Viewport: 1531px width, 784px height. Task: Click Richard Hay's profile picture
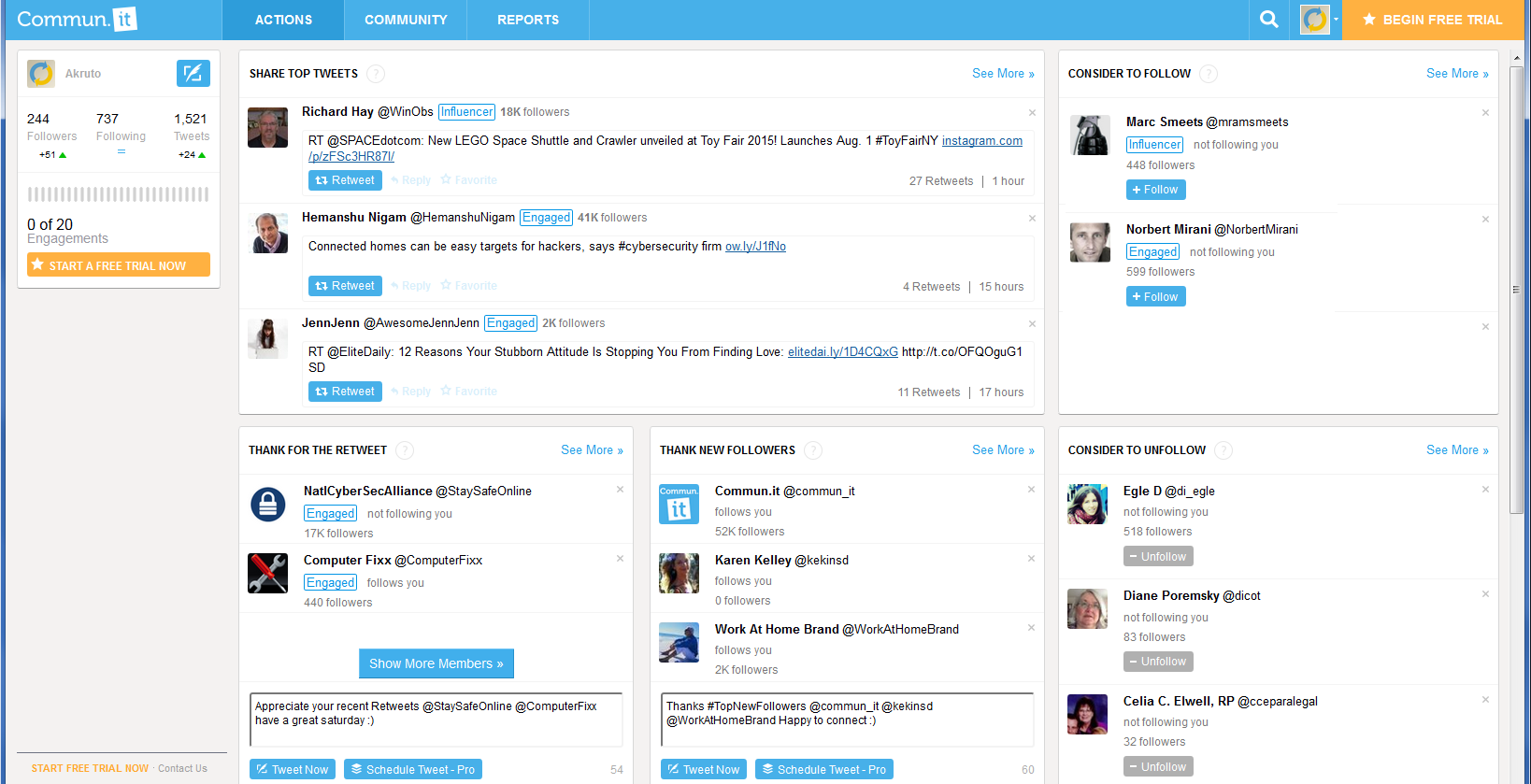tap(267, 128)
